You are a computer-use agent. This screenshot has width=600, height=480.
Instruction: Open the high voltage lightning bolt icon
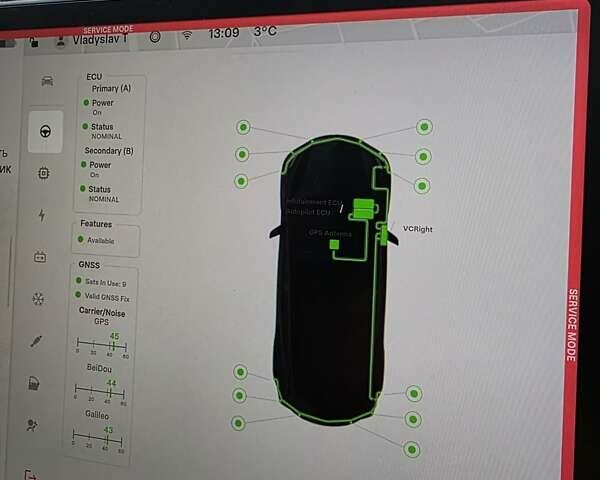click(x=41, y=214)
